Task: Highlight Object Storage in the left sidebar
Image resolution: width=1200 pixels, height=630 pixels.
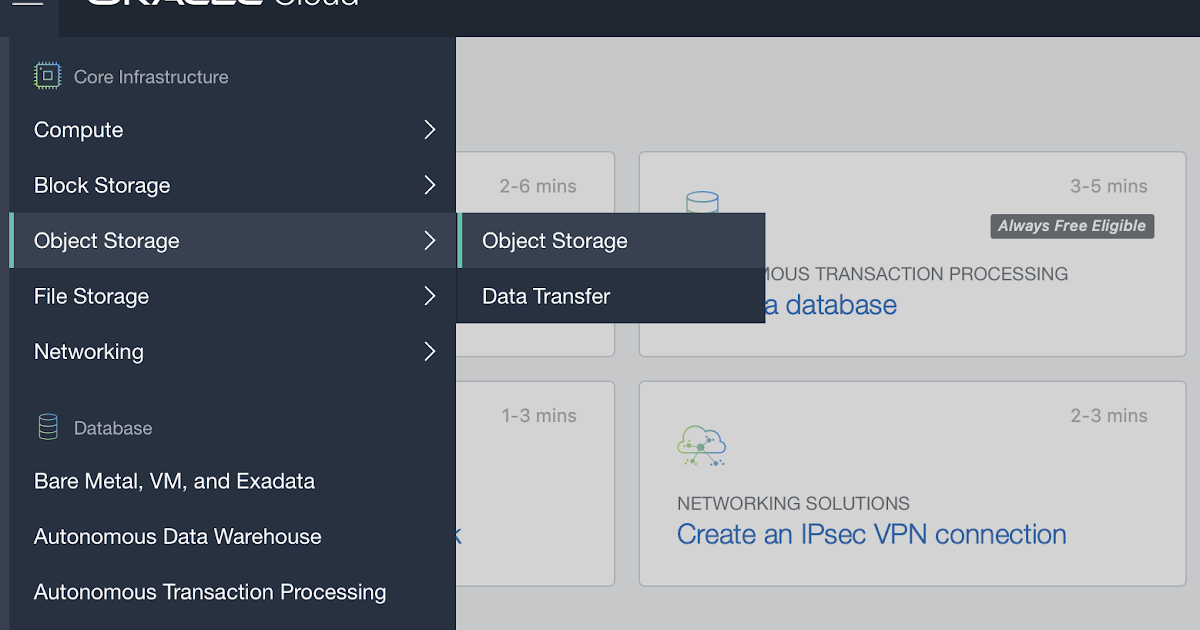Action: [x=106, y=240]
